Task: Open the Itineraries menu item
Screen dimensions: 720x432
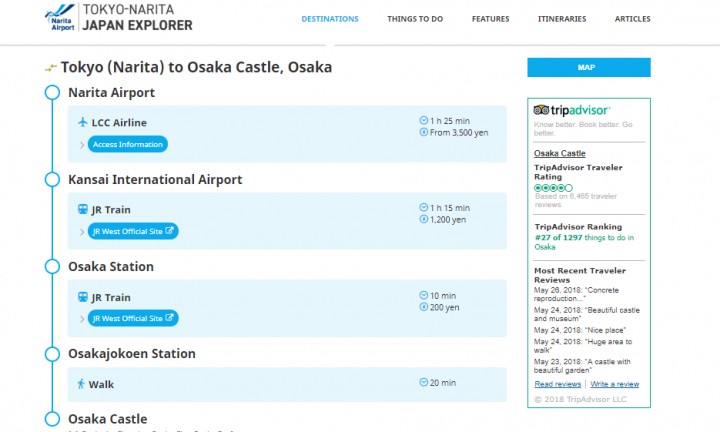Action: (562, 19)
